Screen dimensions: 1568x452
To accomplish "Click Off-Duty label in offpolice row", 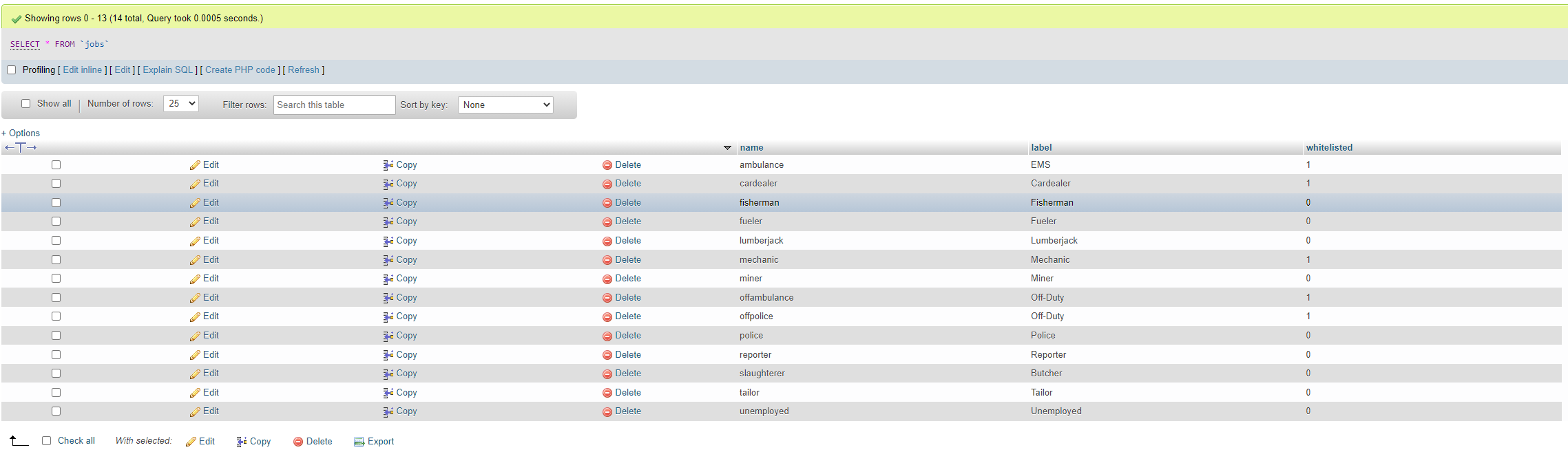I will [x=1047, y=316].
